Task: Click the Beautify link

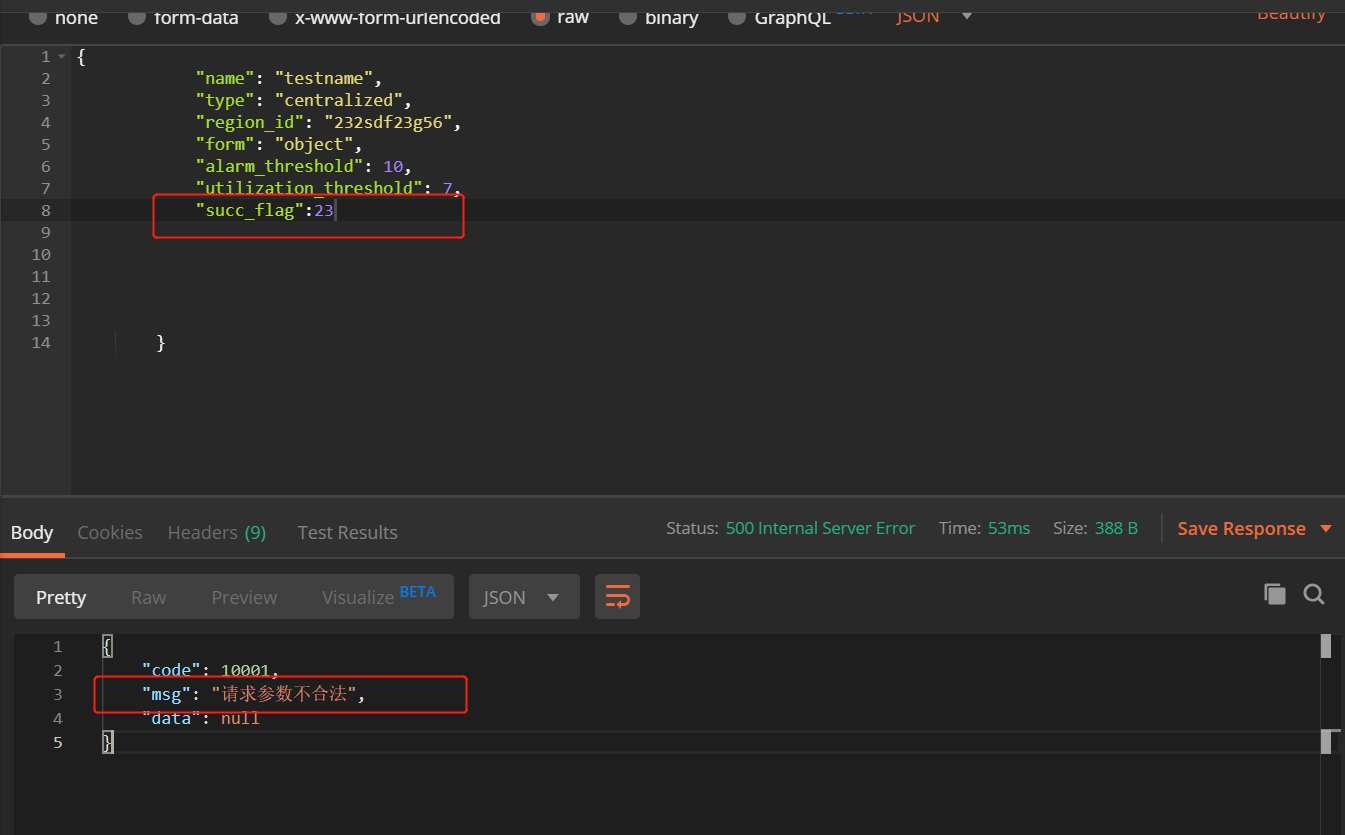Action: point(1291,13)
